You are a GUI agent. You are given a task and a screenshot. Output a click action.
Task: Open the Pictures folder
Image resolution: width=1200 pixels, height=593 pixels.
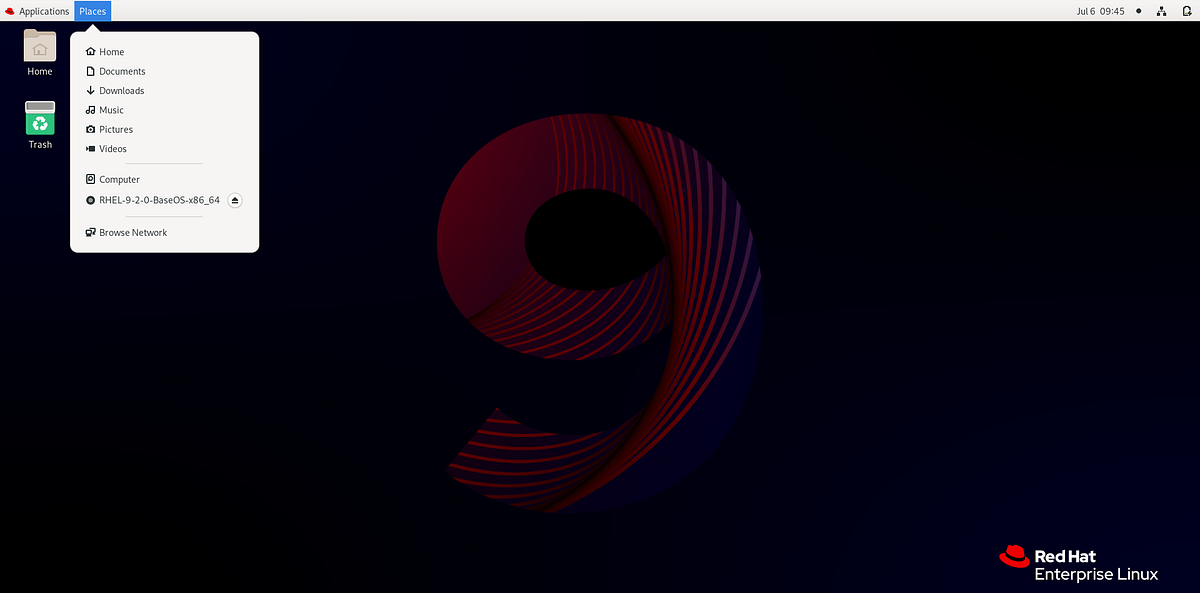point(115,129)
